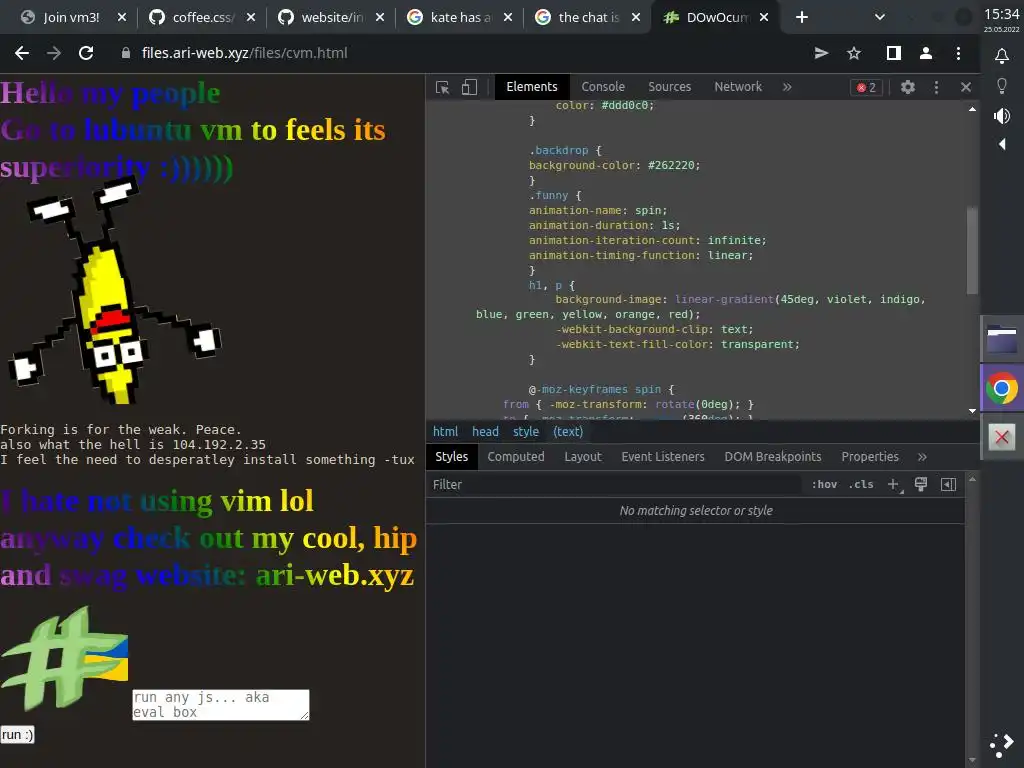Screen dimensions: 1024x768
Task: Select html in breadcrumb trail
Action: click(x=445, y=432)
